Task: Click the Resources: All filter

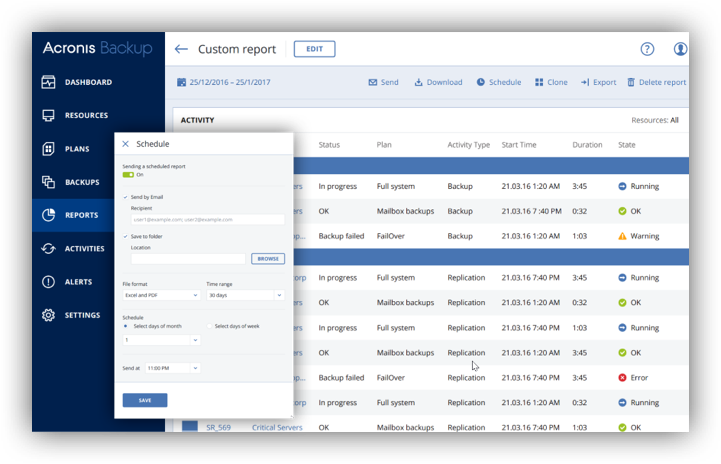Action: pos(655,120)
